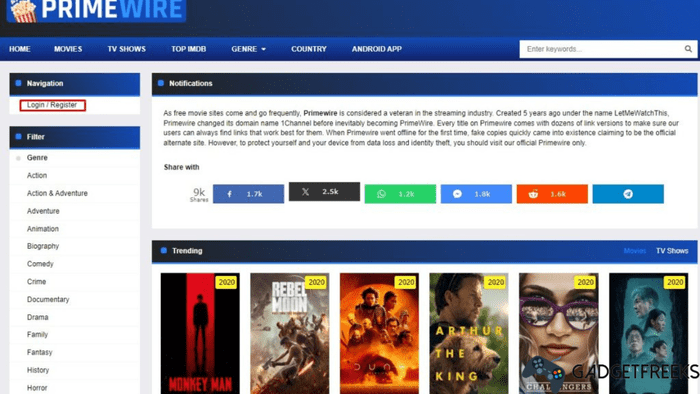
Task: Switch Trending to TV Shows tab
Action: (x=672, y=251)
